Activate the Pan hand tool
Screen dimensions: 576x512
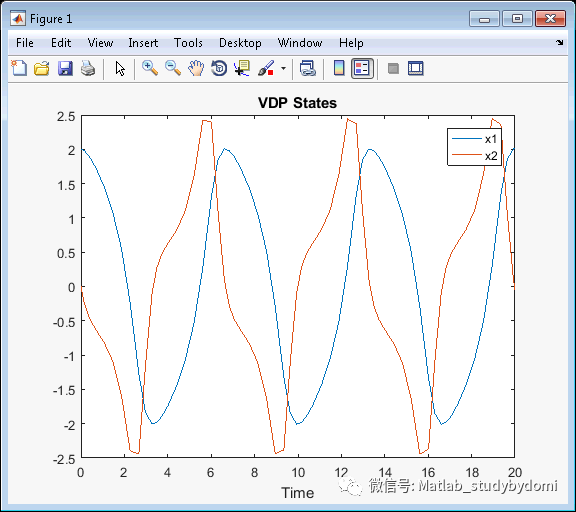click(196, 68)
